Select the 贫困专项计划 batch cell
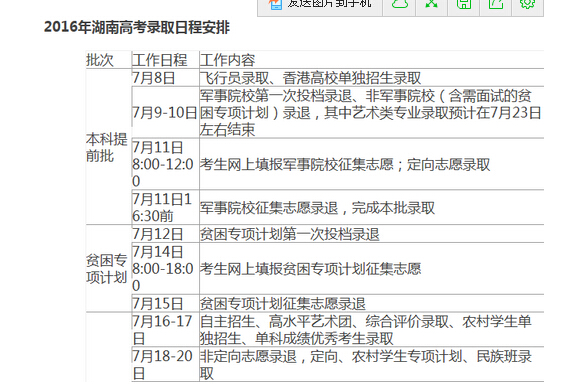 (107, 269)
